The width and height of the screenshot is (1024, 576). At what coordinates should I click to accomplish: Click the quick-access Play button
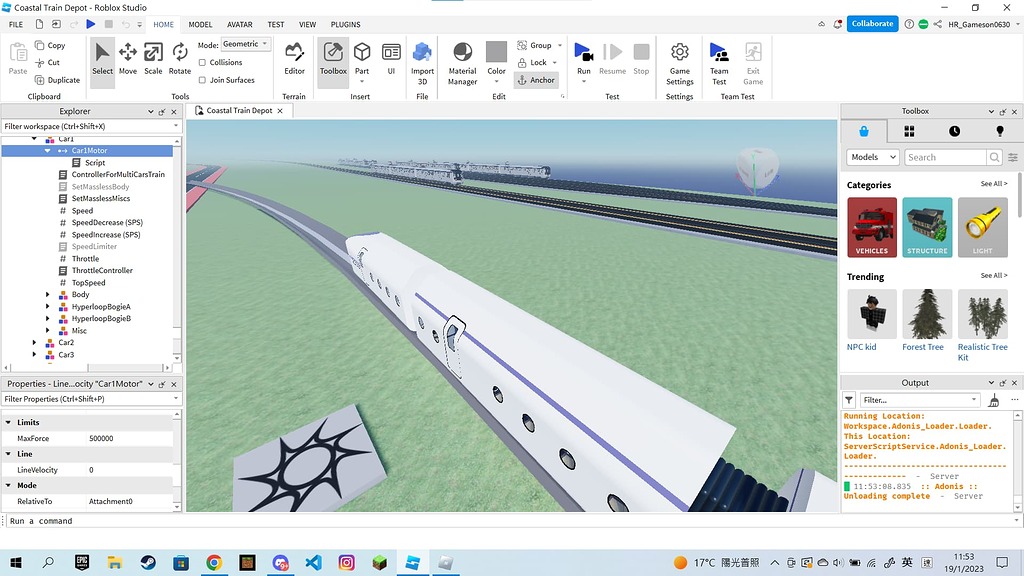click(91, 24)
